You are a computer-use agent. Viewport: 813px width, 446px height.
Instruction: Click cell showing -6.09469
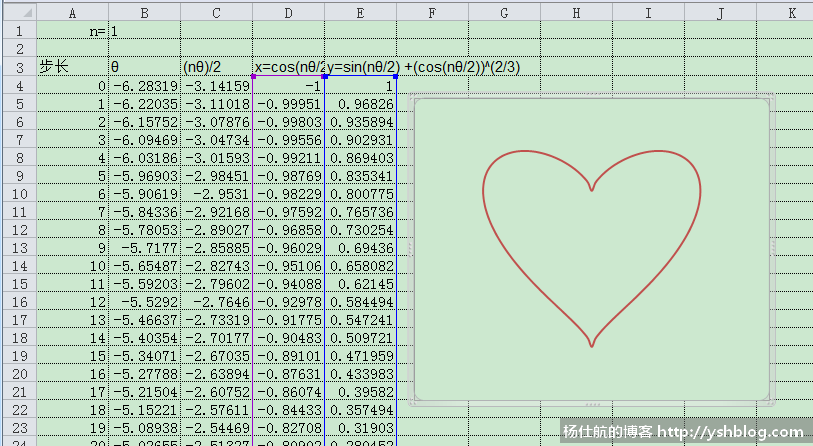pos(145,140)
